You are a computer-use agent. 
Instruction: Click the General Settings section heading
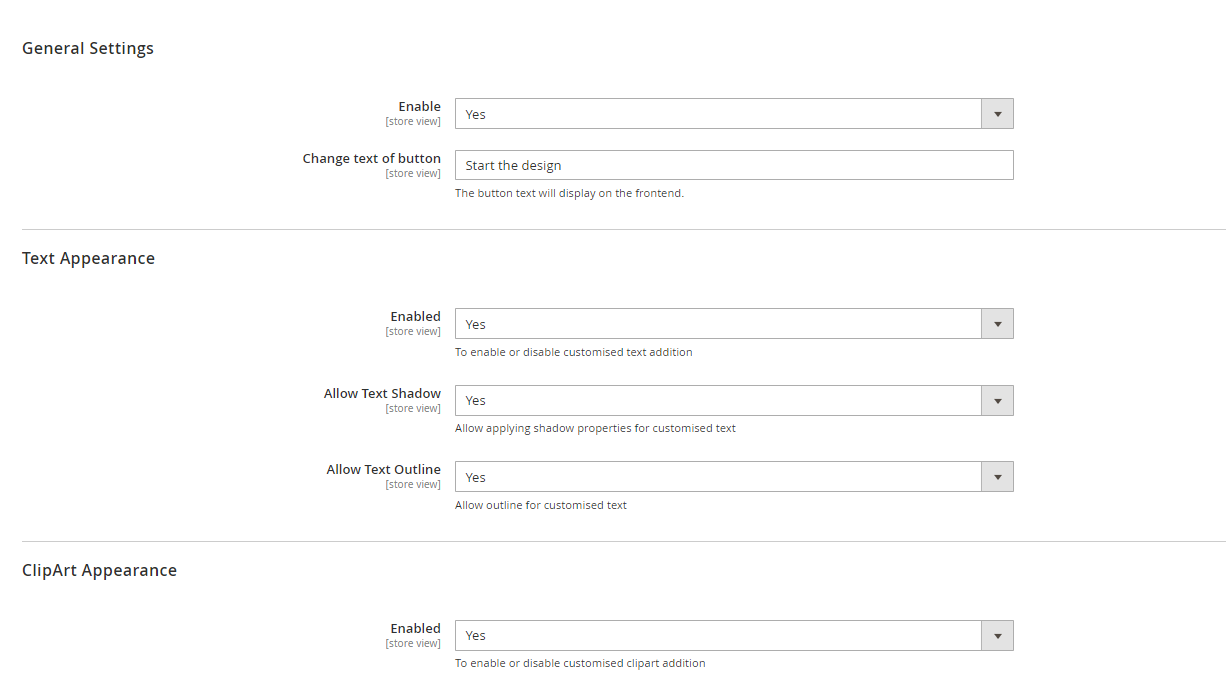(x=88, y=47)
